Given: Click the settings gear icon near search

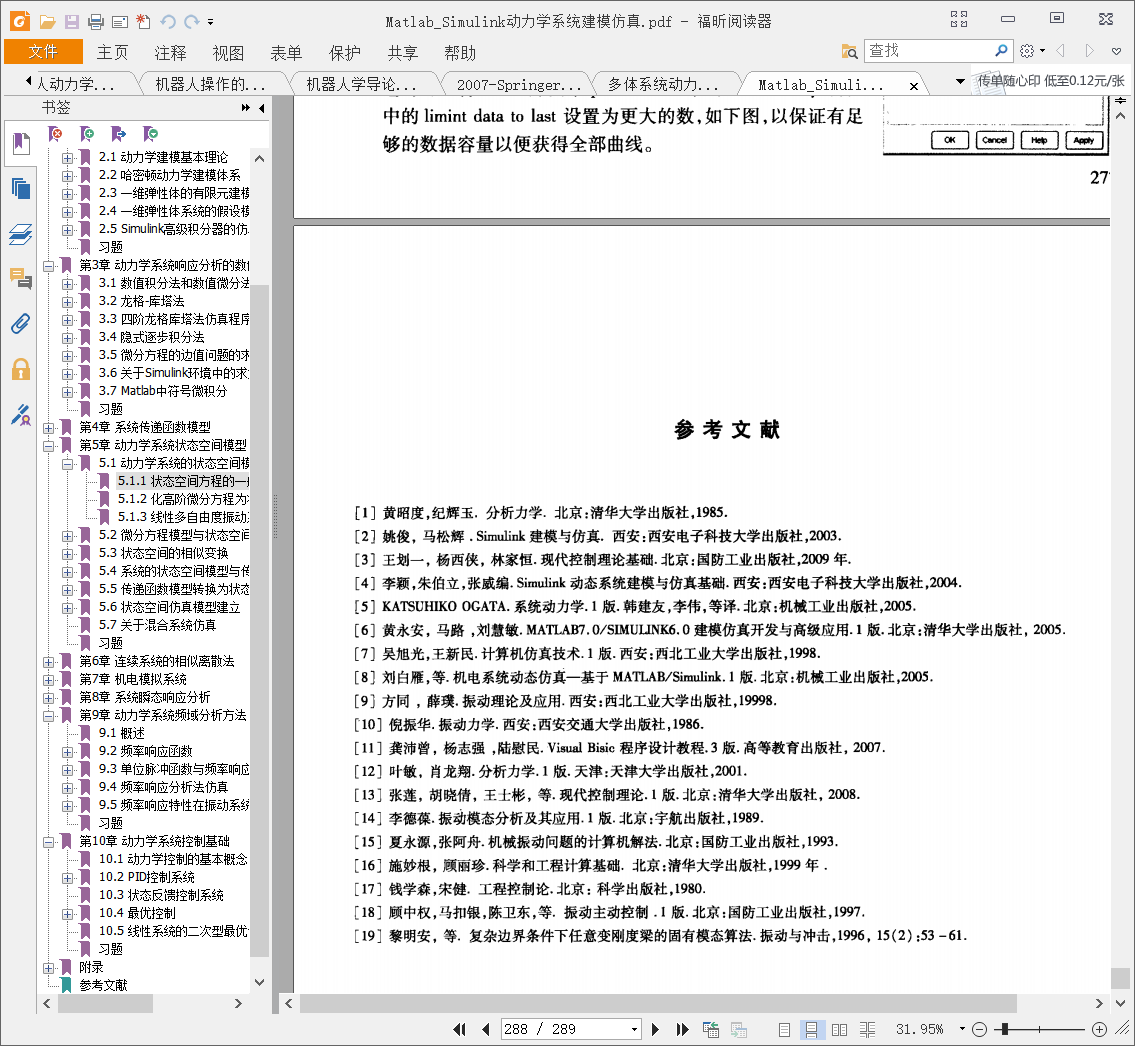Looking at the screenshot, I should pyautogui.click(x=1026, y=51).
